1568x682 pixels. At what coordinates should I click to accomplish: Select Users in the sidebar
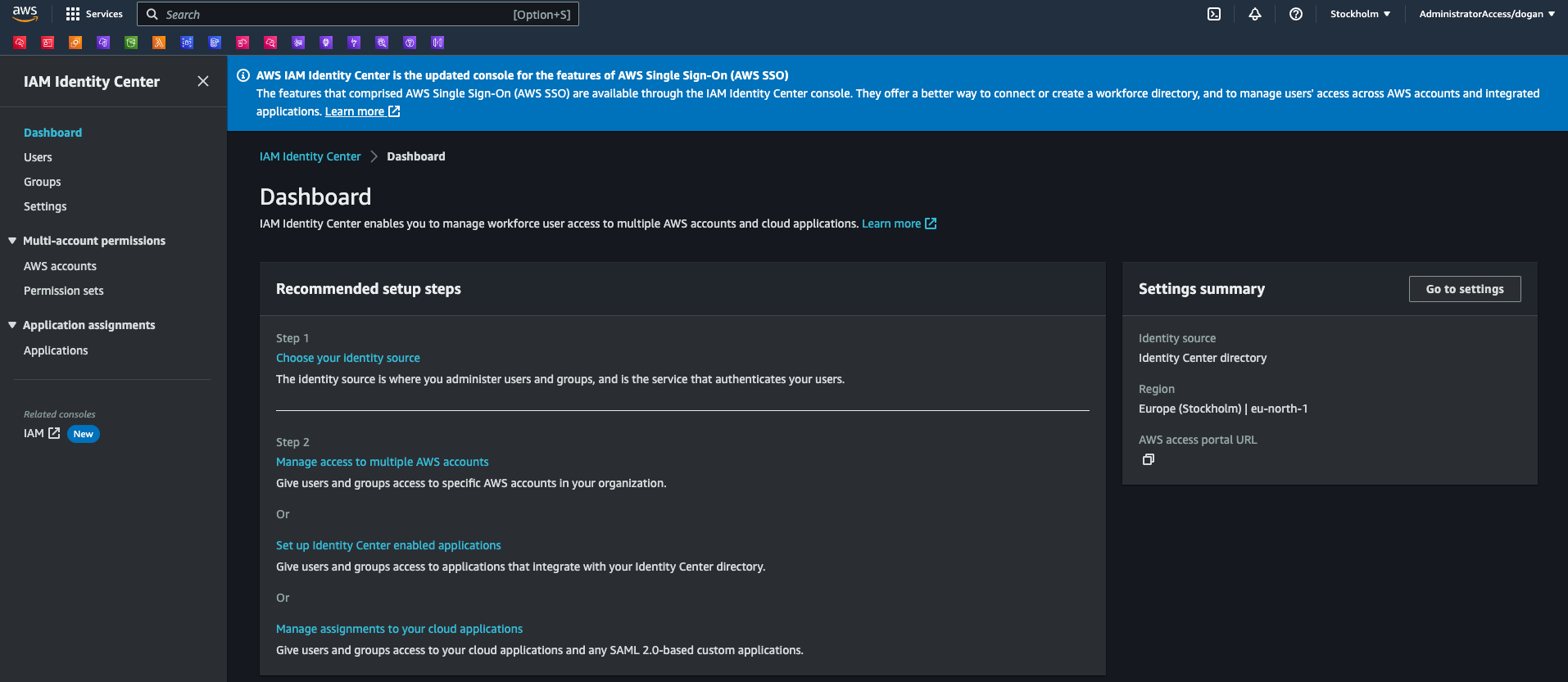(38, 157)
